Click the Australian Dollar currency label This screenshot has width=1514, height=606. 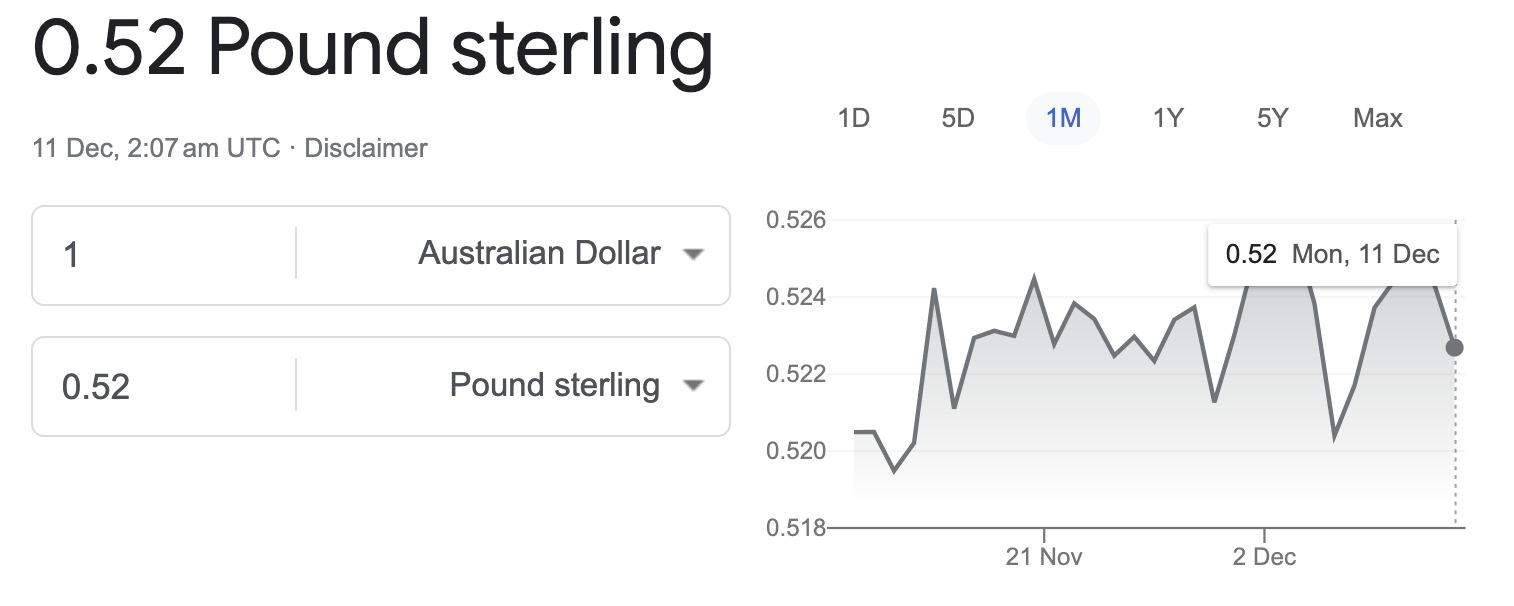tap(539, 254)
